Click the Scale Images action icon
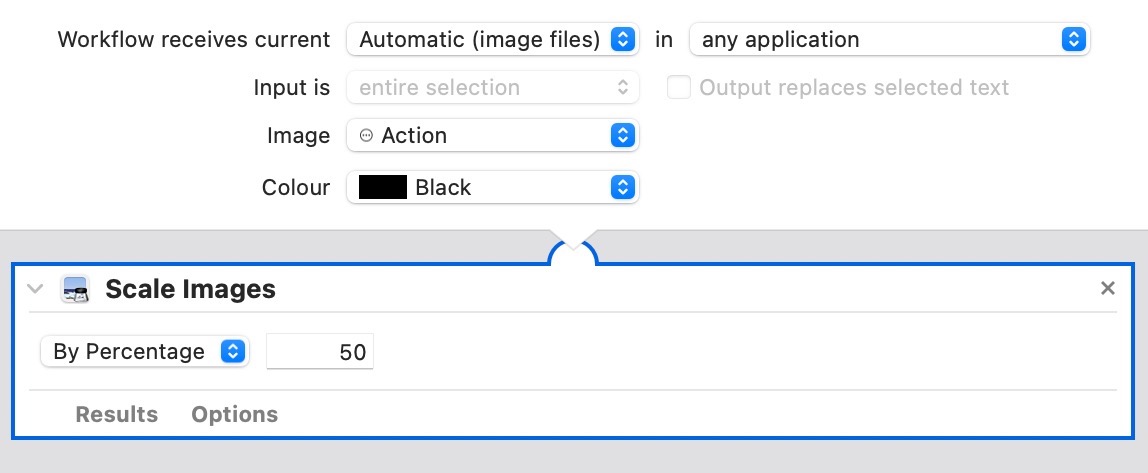1148x473 pixels. (75, 290)
